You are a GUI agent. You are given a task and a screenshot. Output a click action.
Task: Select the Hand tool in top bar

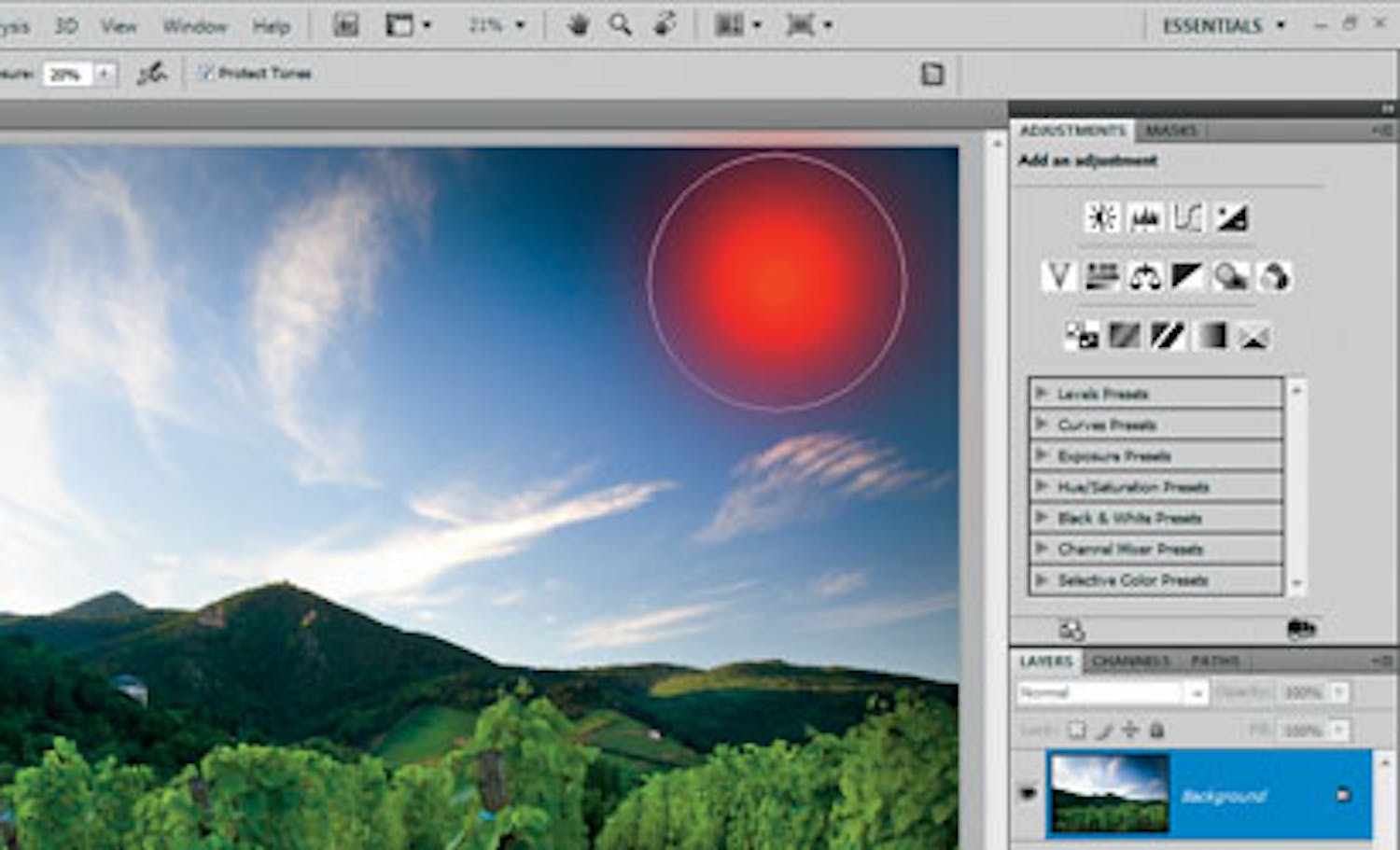pyautogui.click(x=578, y=25)
